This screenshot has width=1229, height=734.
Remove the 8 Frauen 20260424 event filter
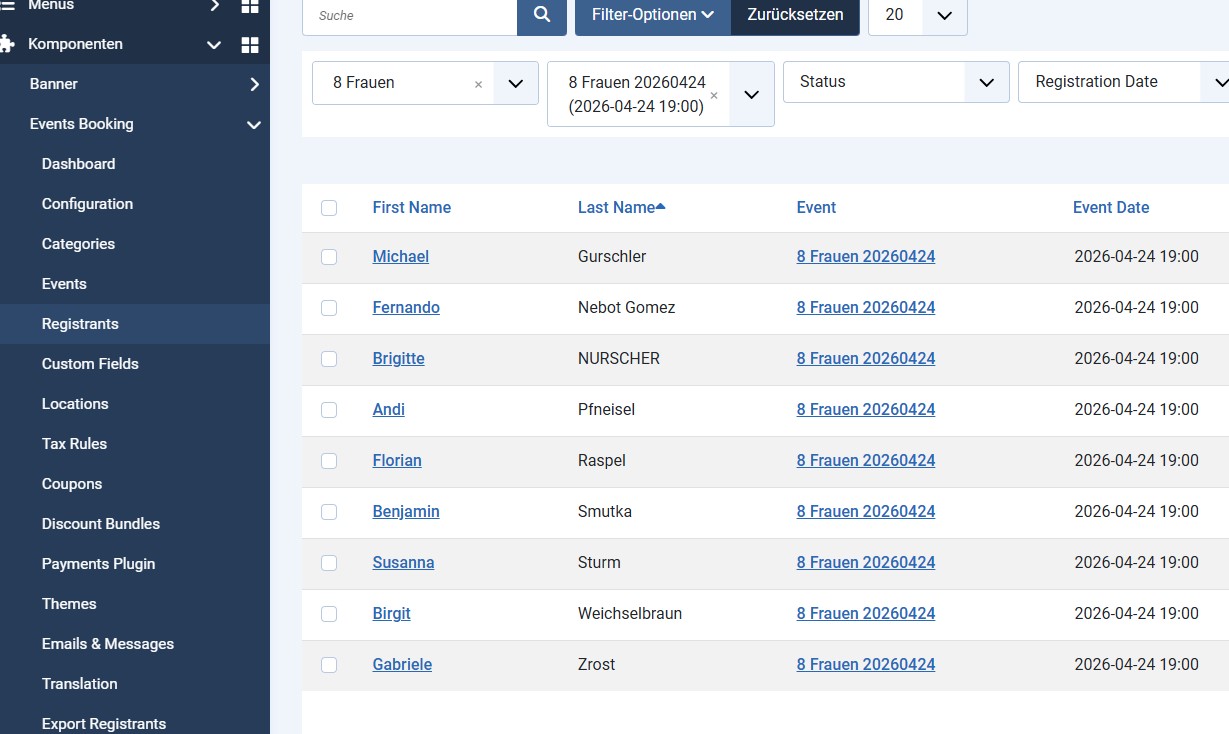(x=714, y=96)
